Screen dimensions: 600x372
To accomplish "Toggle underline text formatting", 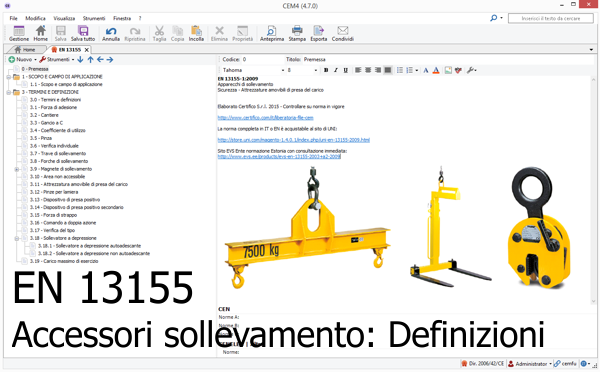I will click(x=346, y=70).
